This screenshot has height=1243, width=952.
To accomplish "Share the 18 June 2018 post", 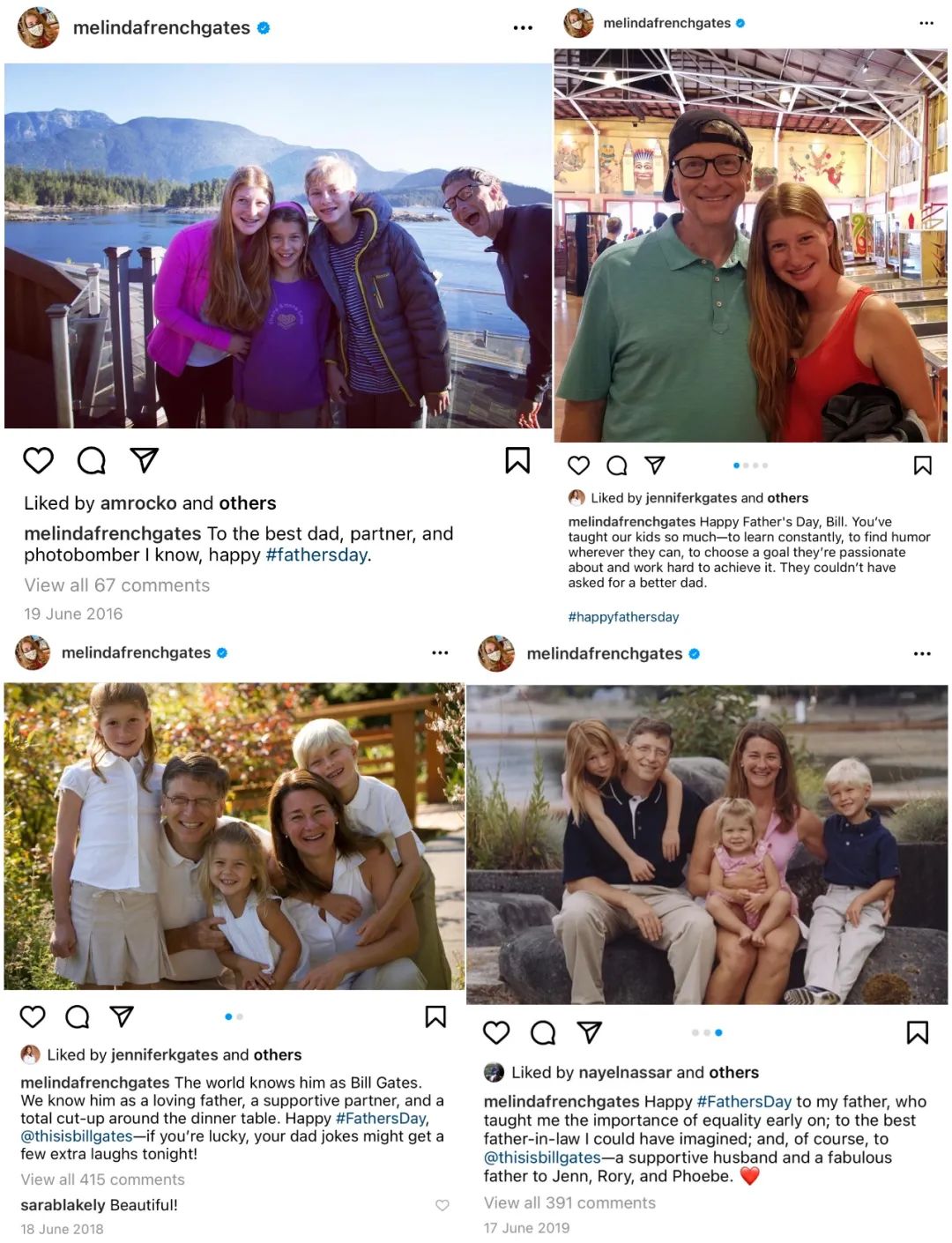I will [x=122, y=1016].
